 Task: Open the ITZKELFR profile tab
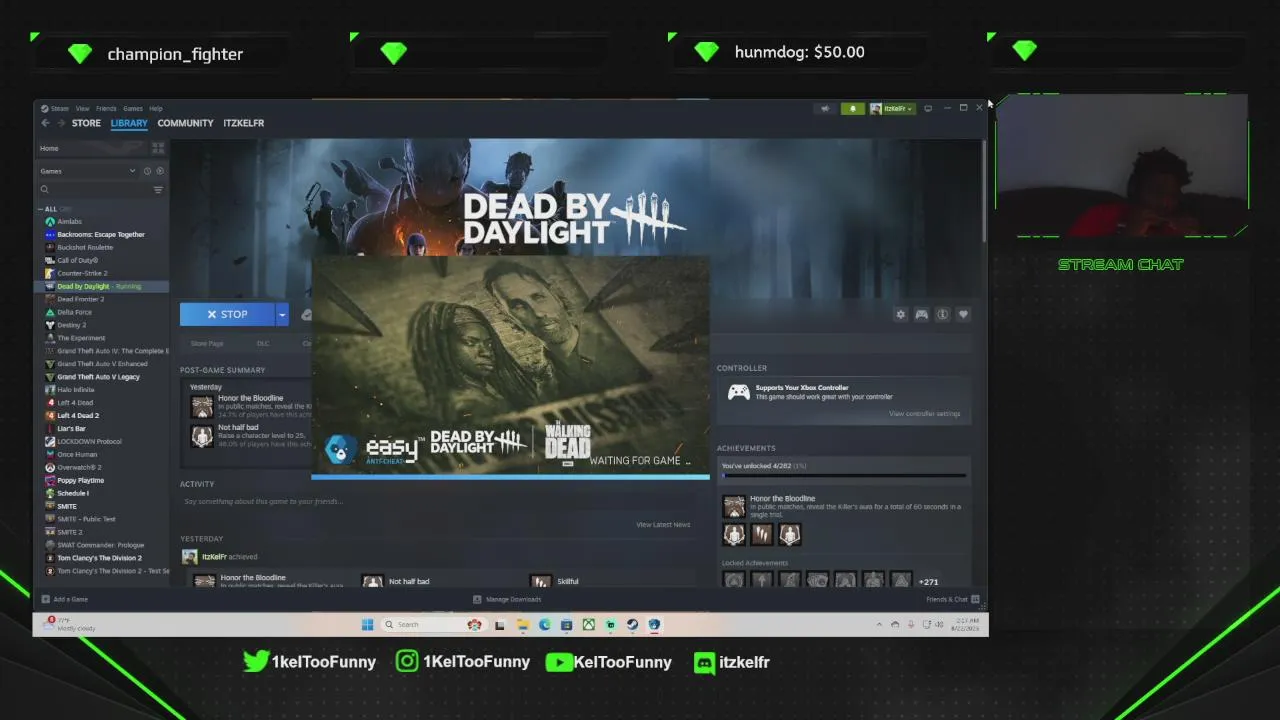243,123
